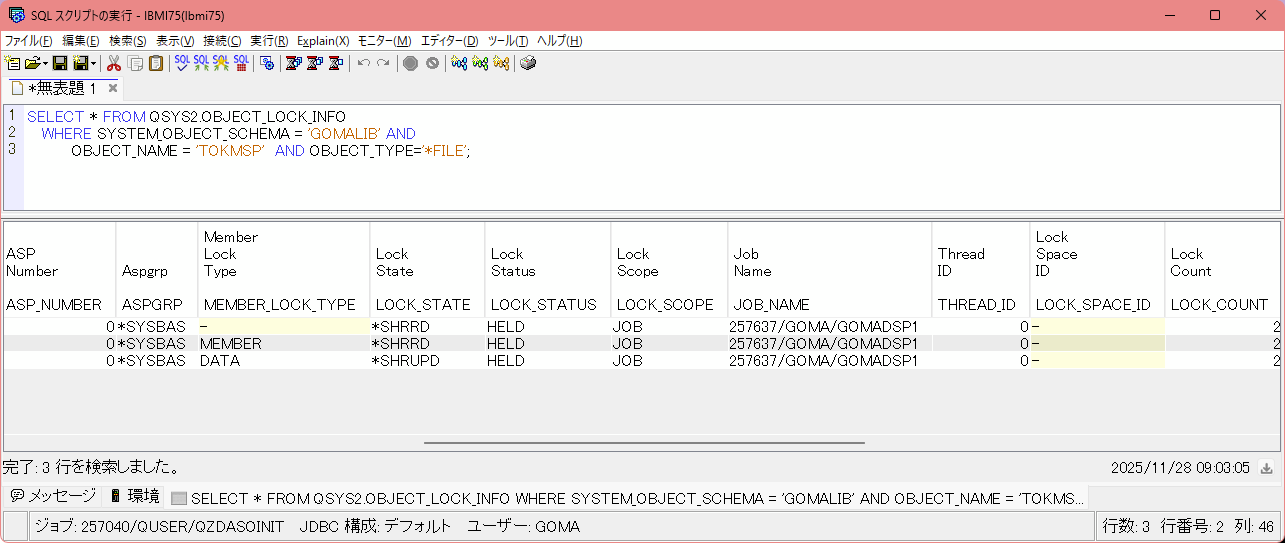Open the 検索(S) menu
Screen dimensions: 1285x543
pyautogui.click(x=128, y=41)
